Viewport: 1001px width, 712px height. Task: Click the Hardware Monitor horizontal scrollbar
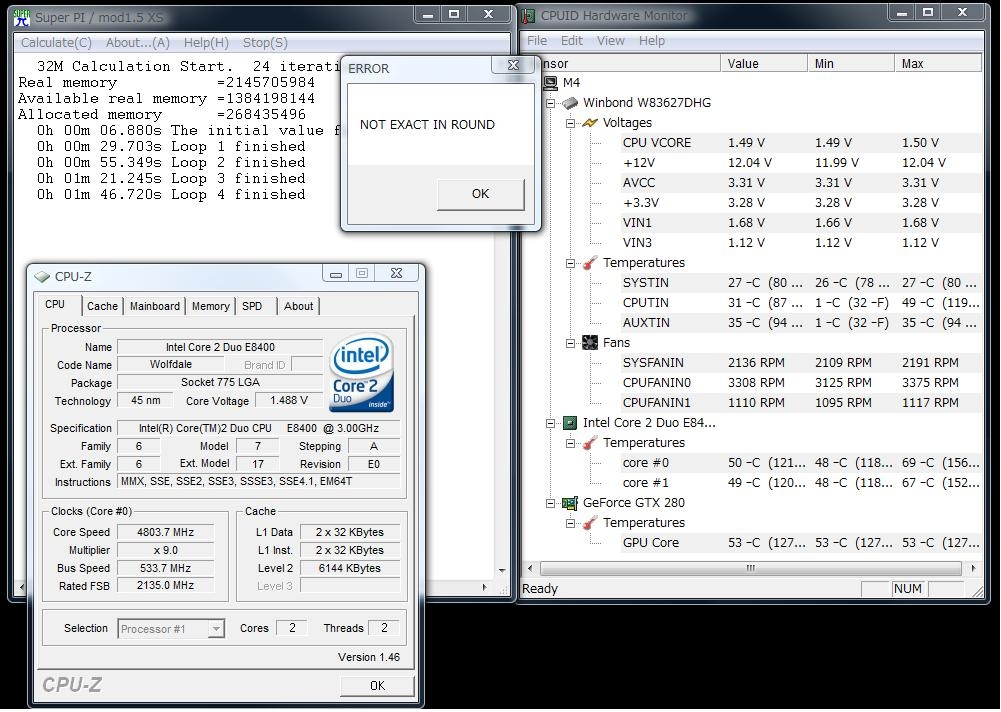[750, 568]
